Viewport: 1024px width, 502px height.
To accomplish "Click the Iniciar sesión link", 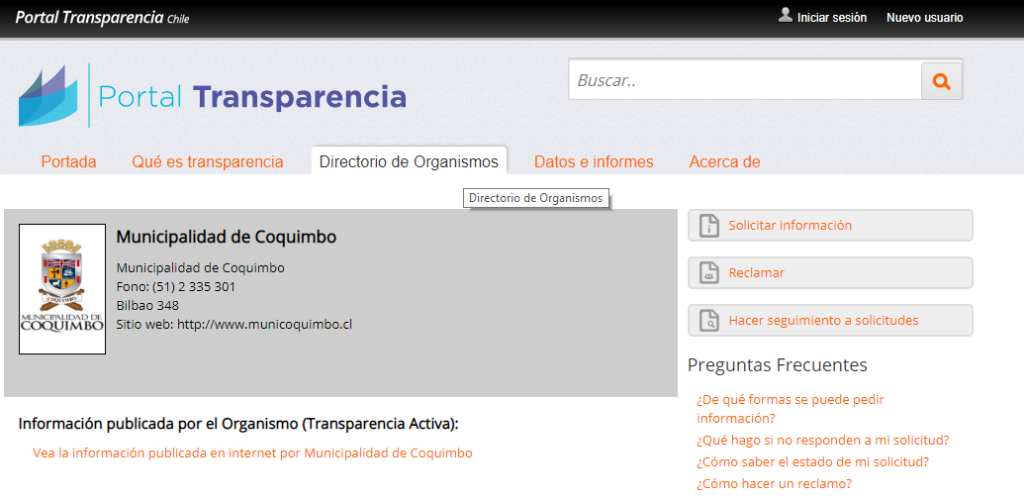I will (831, 18).
